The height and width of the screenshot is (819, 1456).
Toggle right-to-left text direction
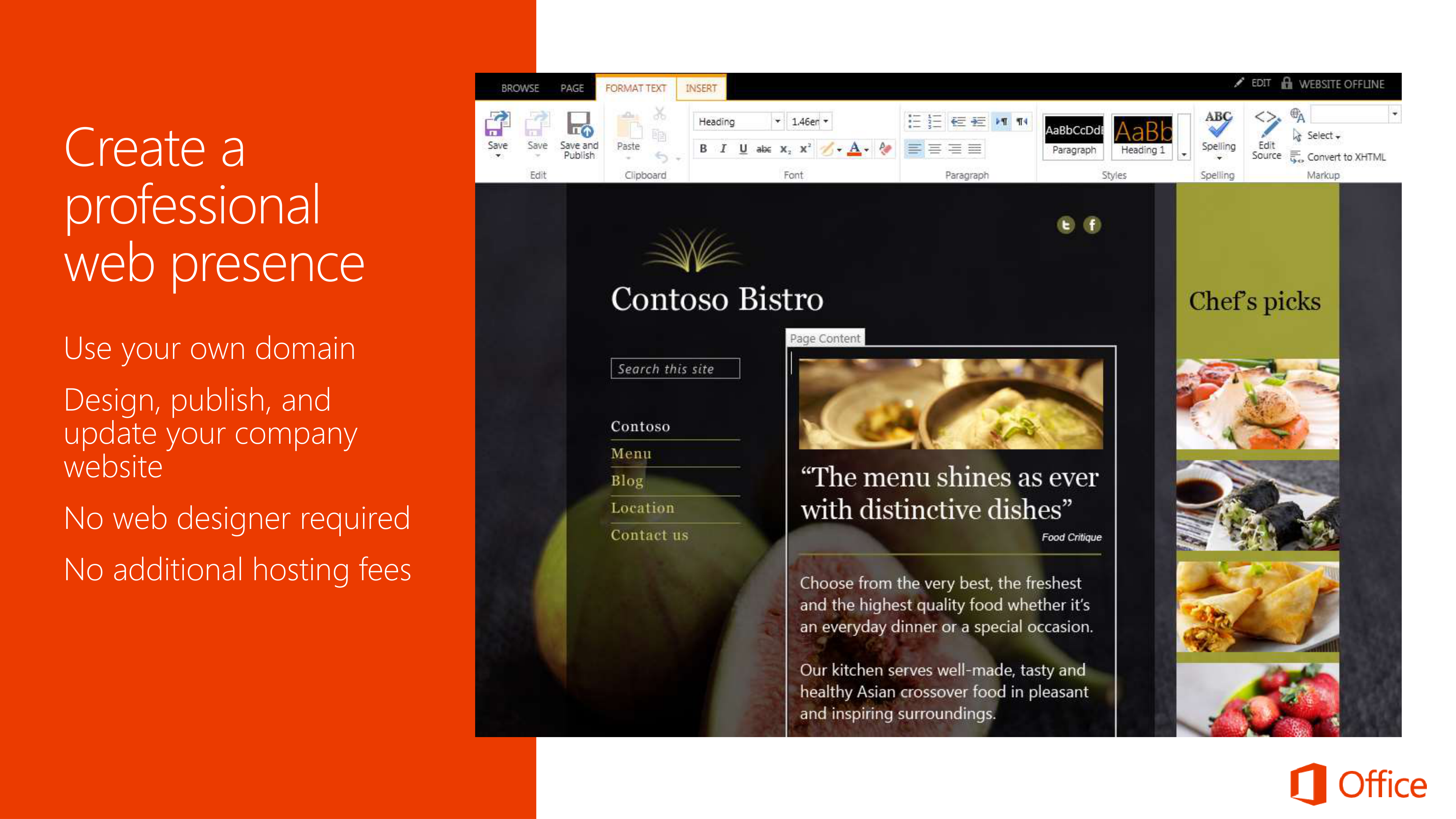pyautogui.click(x=1022, y=121)
